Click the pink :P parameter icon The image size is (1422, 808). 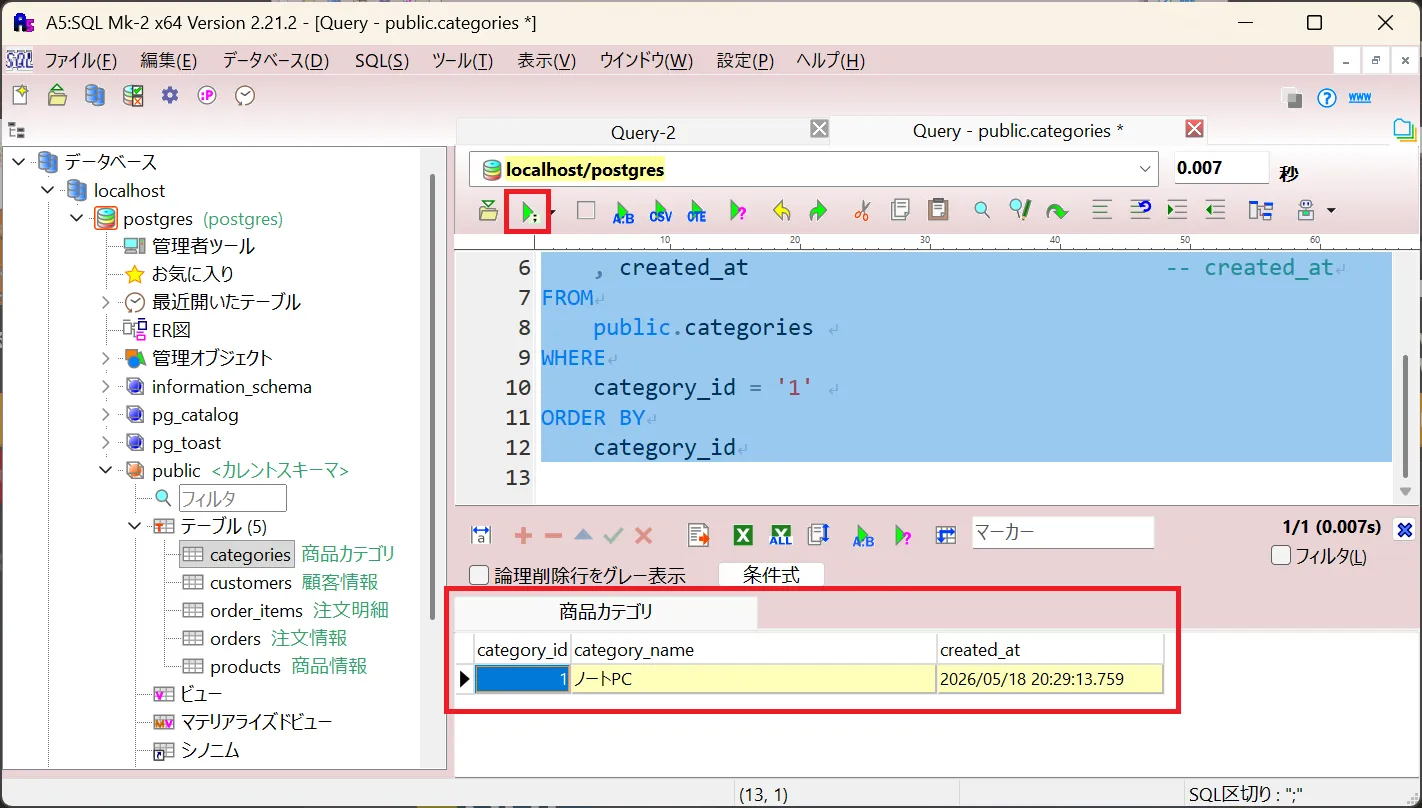tap(207, 95)
